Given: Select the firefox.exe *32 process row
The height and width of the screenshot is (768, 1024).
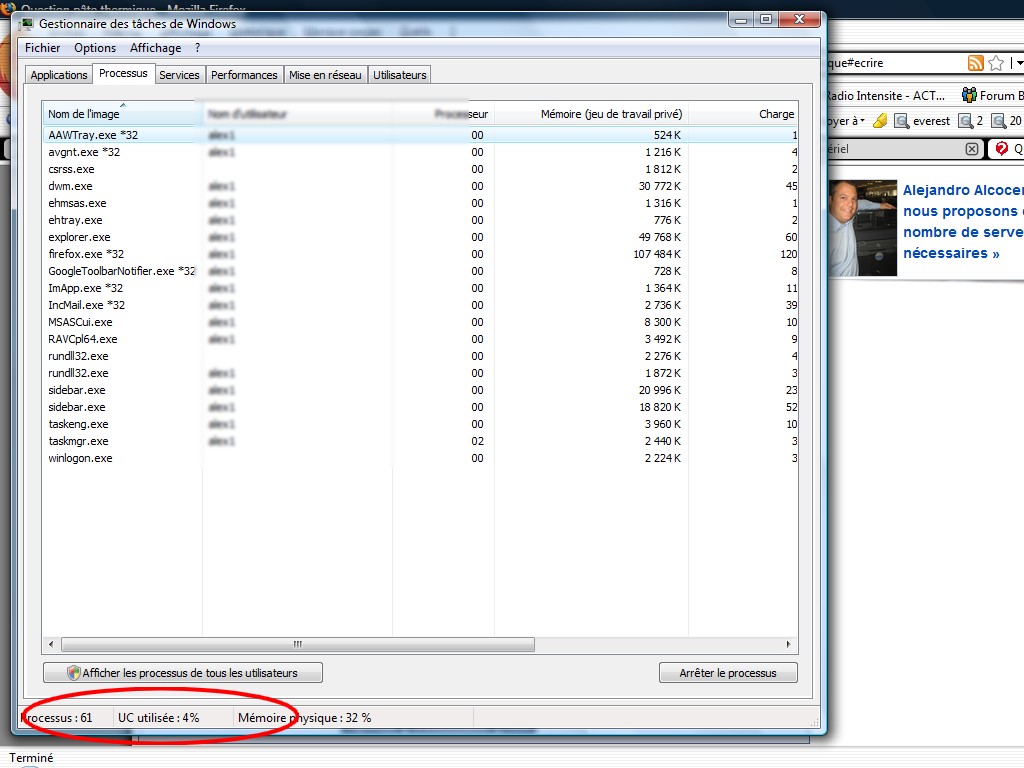Looking at the screenshot, I should pyautogui.click(x=85, y=254).
